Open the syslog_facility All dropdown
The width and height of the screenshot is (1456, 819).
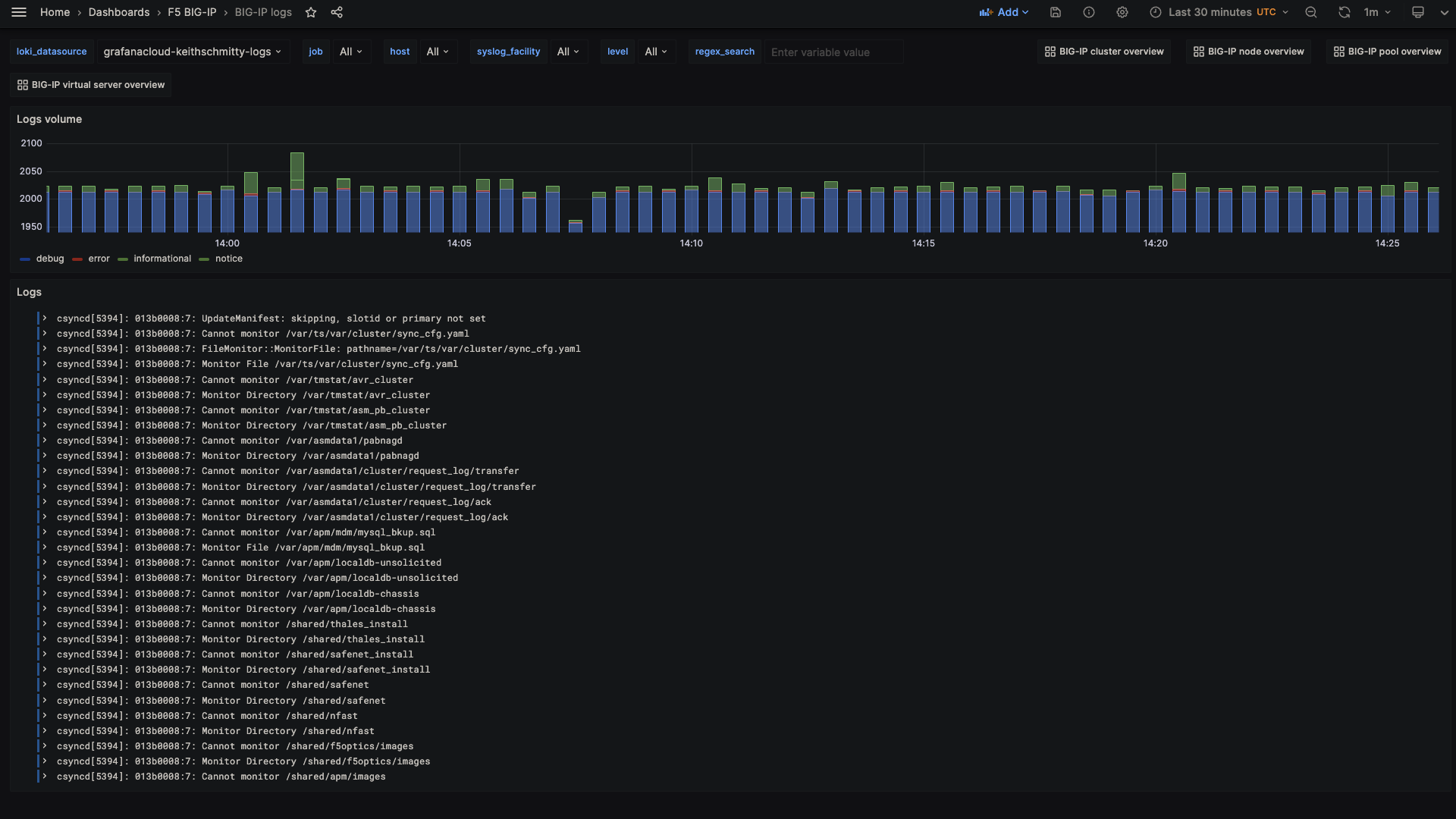[568, 52]
